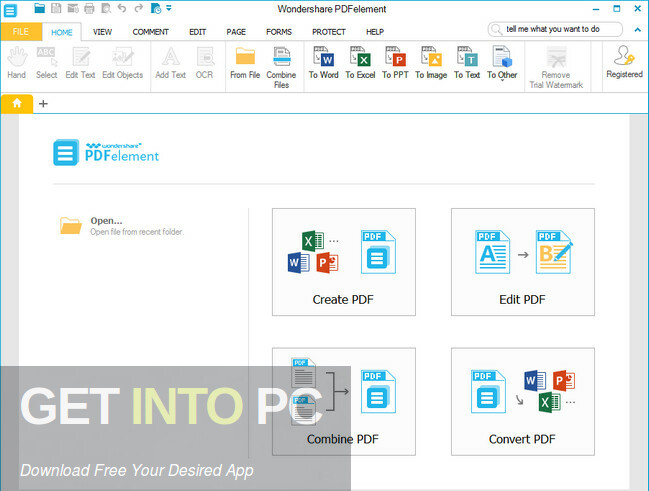Screen dimensions: 649x491
Task: Click the print preview magnifier icon
Action: pos(106,8)
